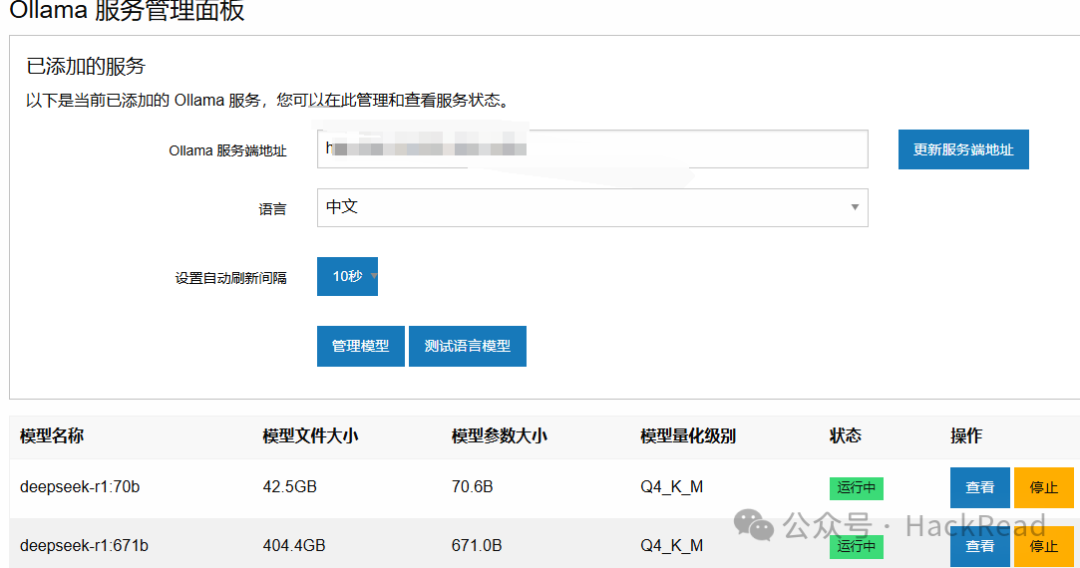Click the 状态 column header
This screenshot has width=1080, height=568.
(x=845, y=436)
